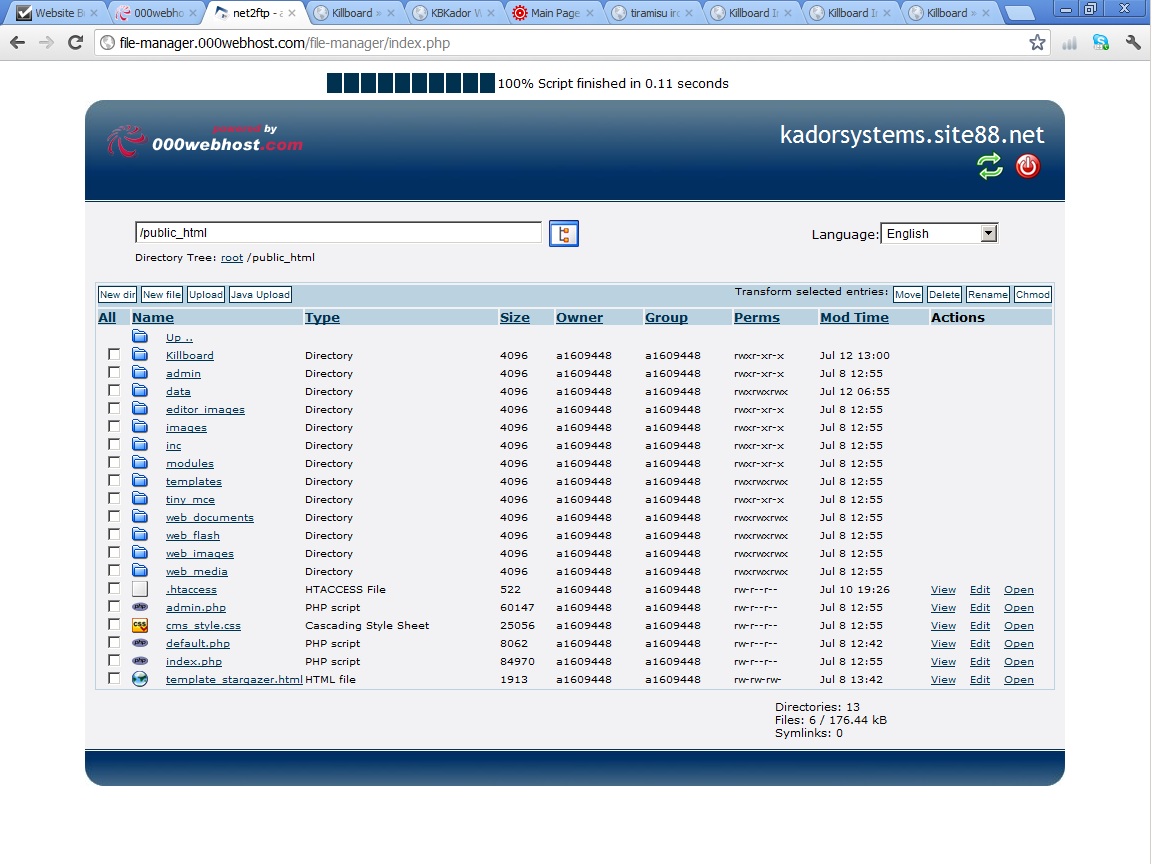
Task: Click the root directory tree link
Action: tap(231, 258)
